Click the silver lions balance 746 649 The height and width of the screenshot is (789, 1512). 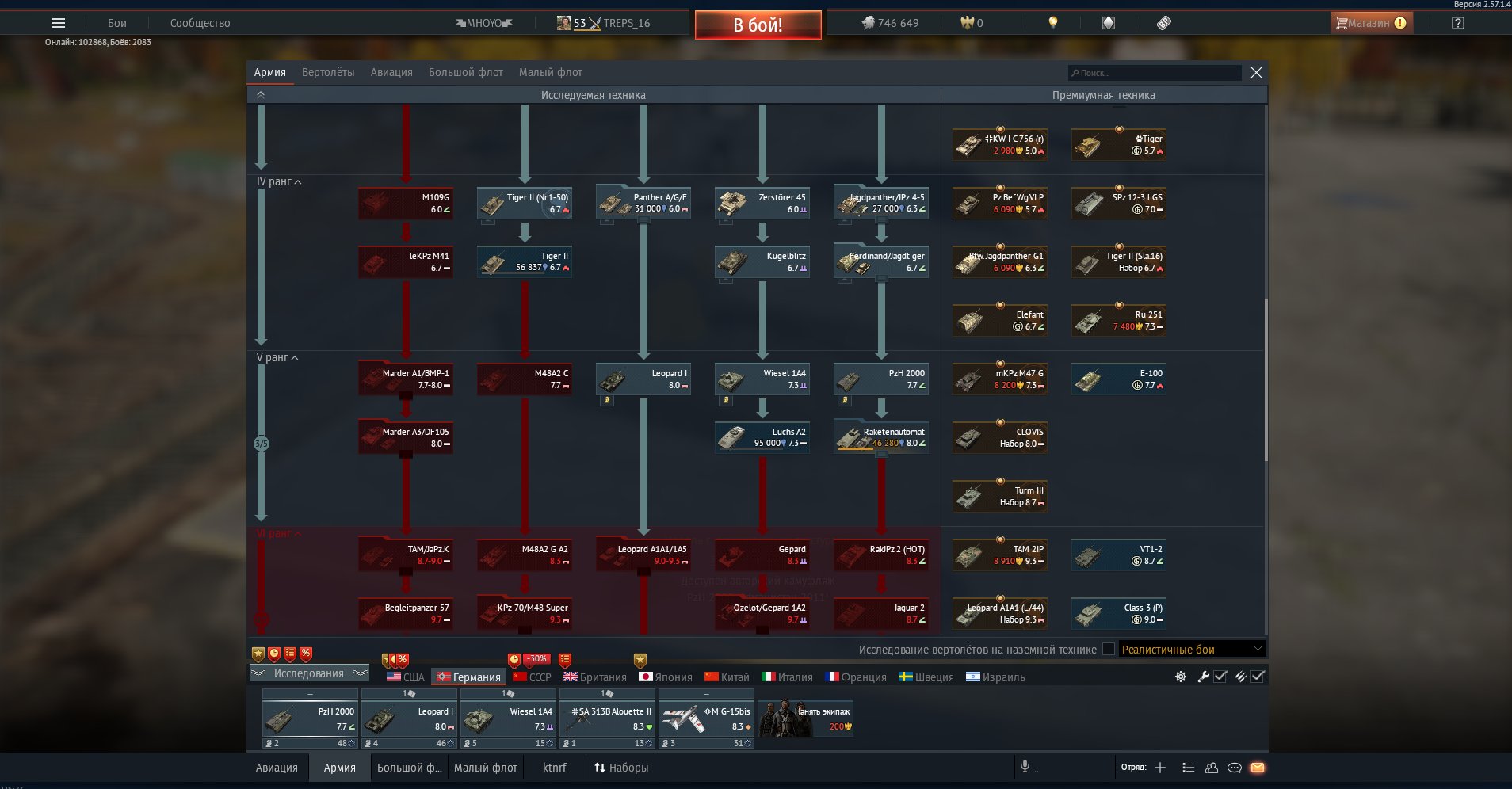tap(890, 23)
